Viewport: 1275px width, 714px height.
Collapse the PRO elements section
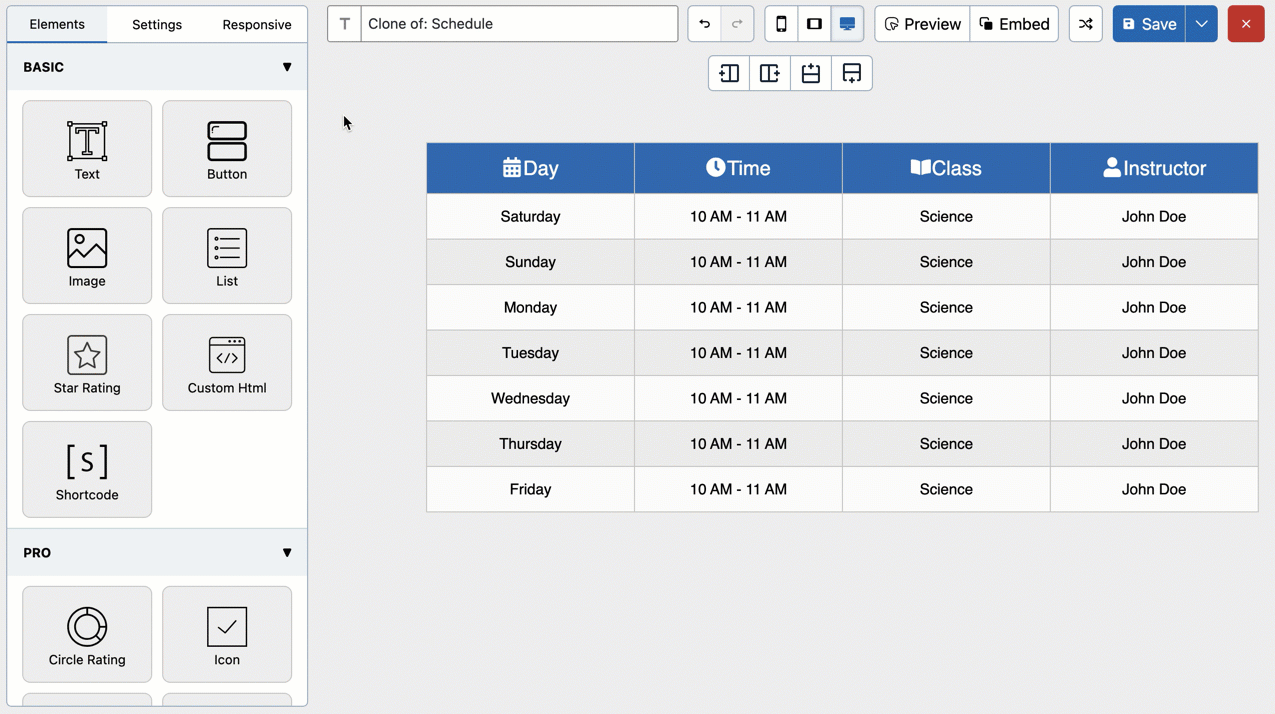point(287,553)
